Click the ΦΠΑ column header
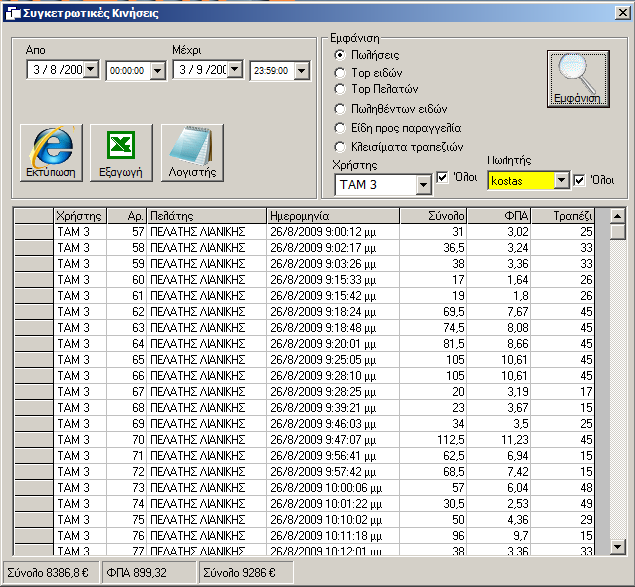 click(x=499, y=216)
